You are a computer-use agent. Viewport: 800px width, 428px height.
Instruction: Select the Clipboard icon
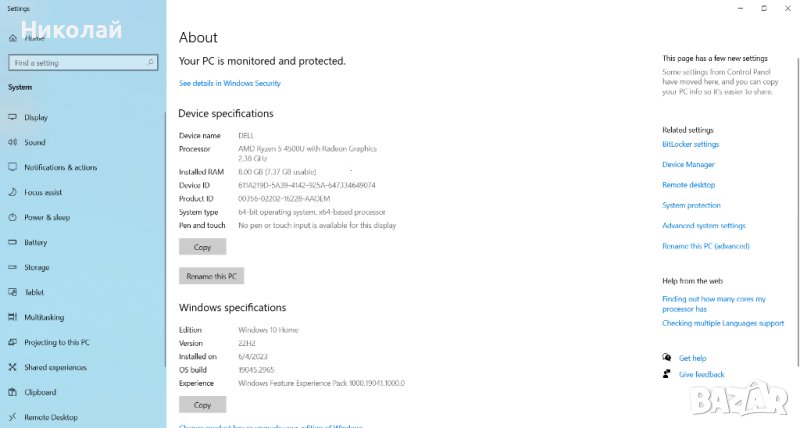tap(12, 392)
